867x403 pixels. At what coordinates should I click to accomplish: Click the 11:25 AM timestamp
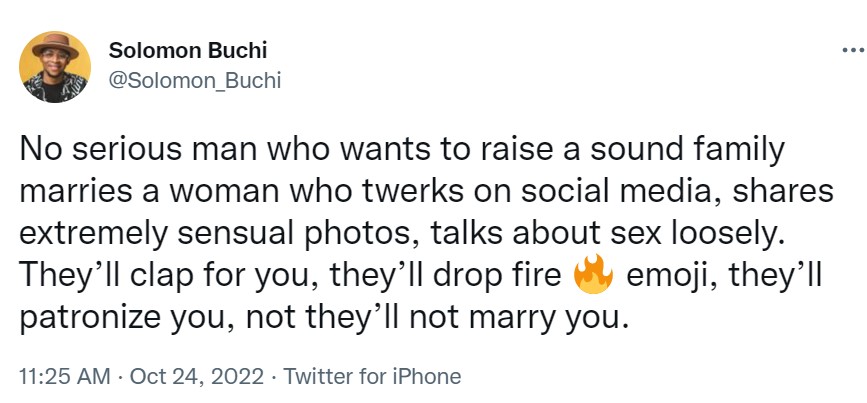pos(68,376)
